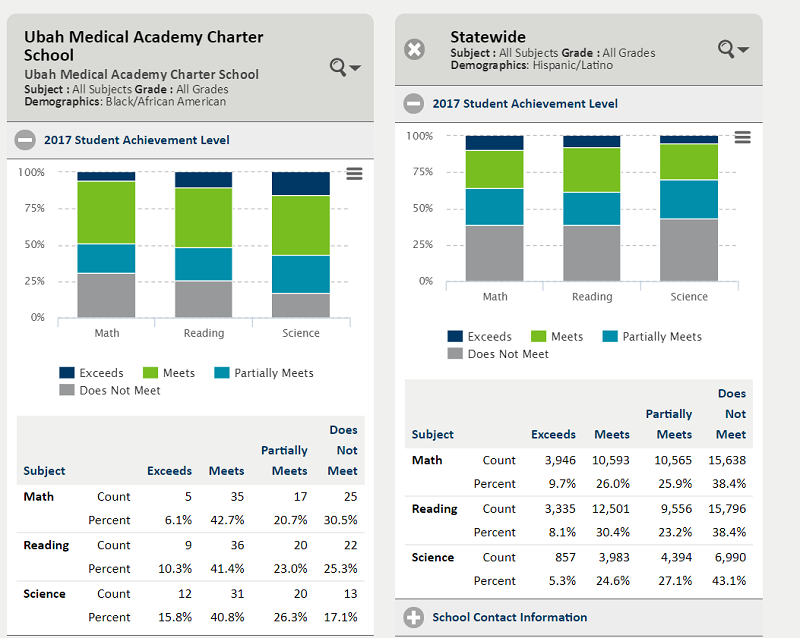Click the Math row label in Ubah table
The height and width of the screenshot is (638, 800).
(39, 497)
